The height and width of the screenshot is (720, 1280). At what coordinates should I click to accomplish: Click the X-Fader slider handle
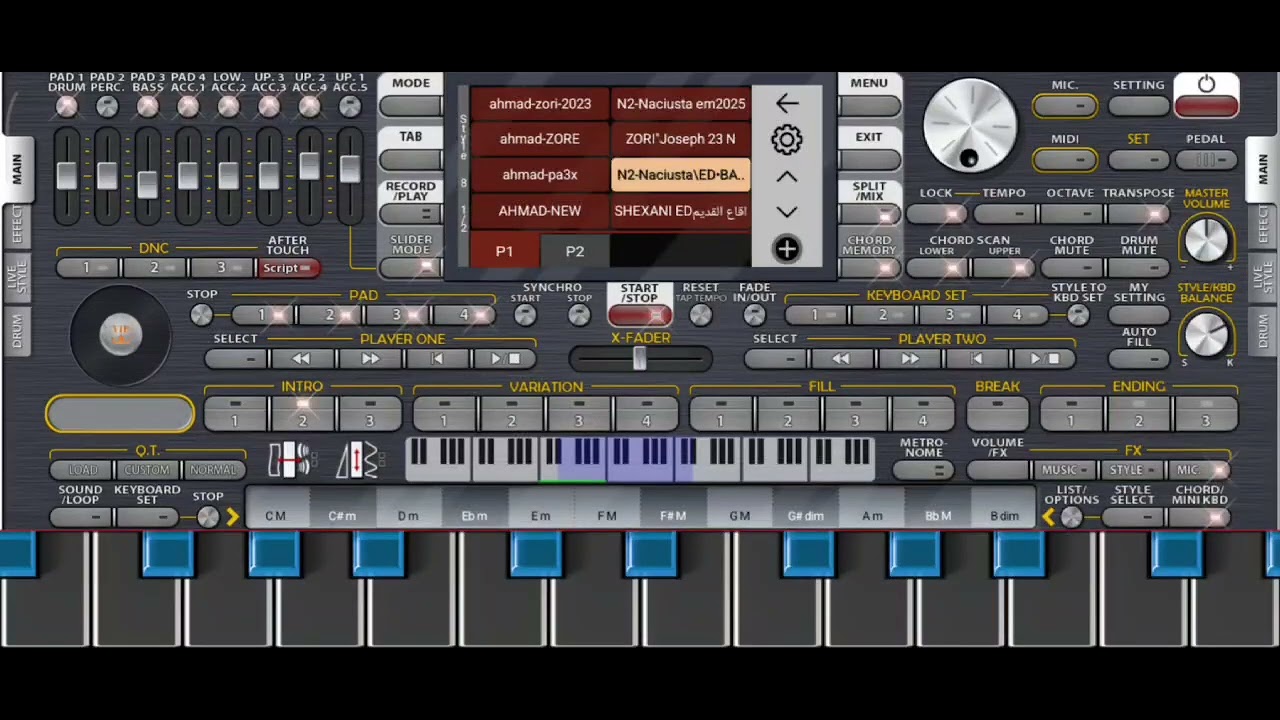click(640, 359)
